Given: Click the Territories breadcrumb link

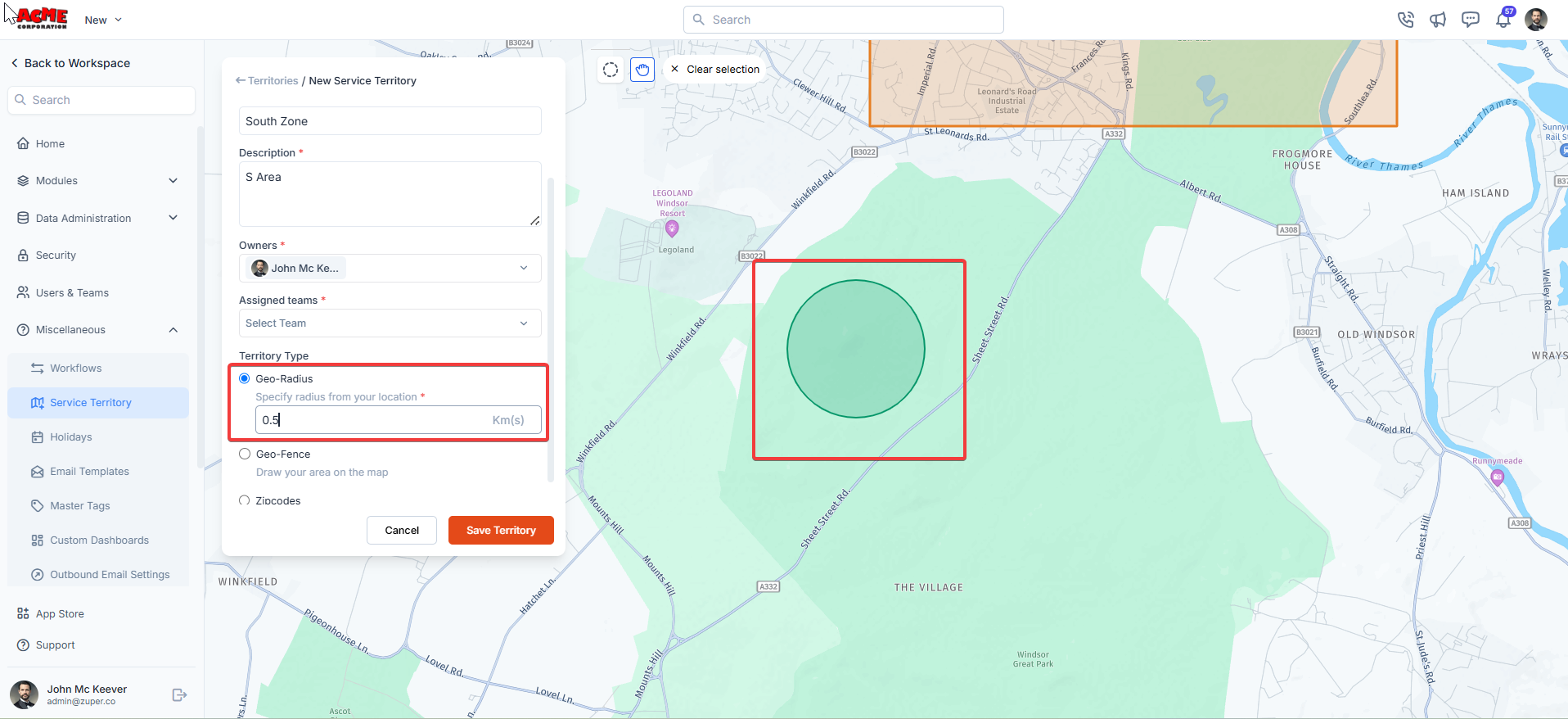Looking at the screenshot, I should click(x=273, y=80).
